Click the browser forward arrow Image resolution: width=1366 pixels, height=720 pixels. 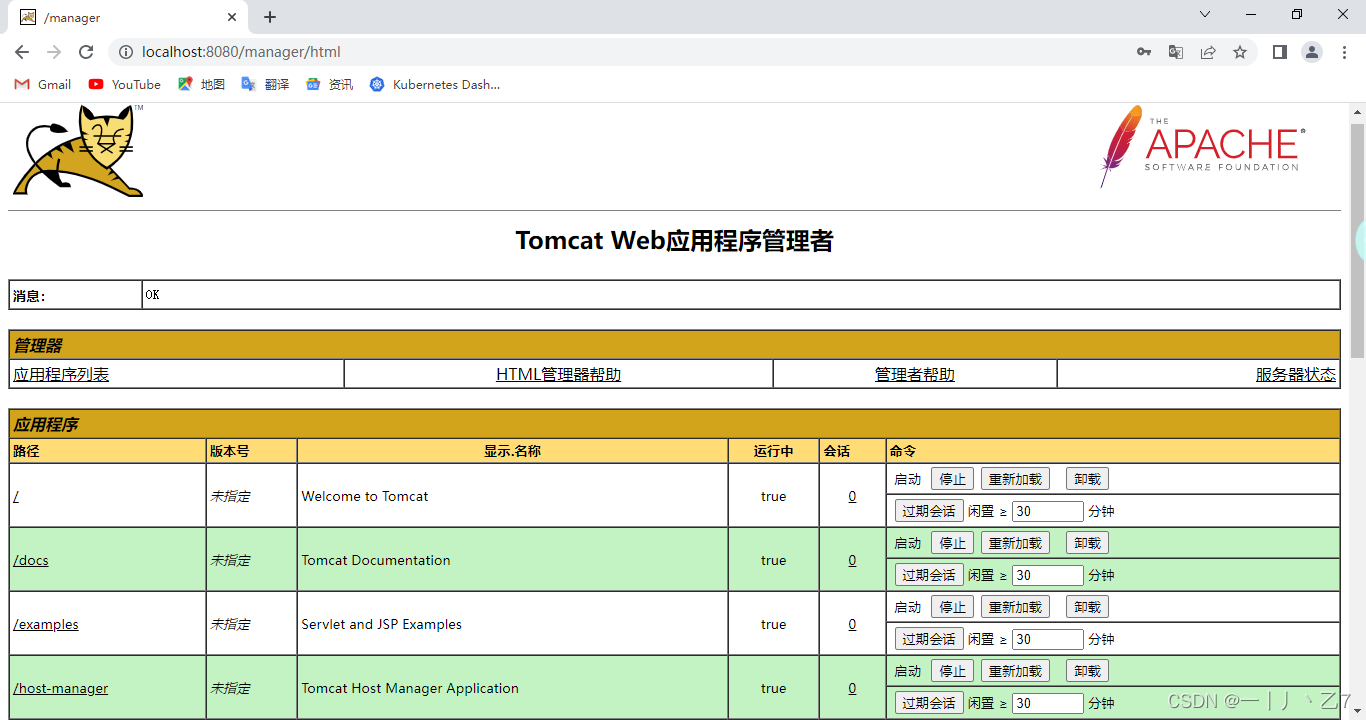tap(54, 52)
